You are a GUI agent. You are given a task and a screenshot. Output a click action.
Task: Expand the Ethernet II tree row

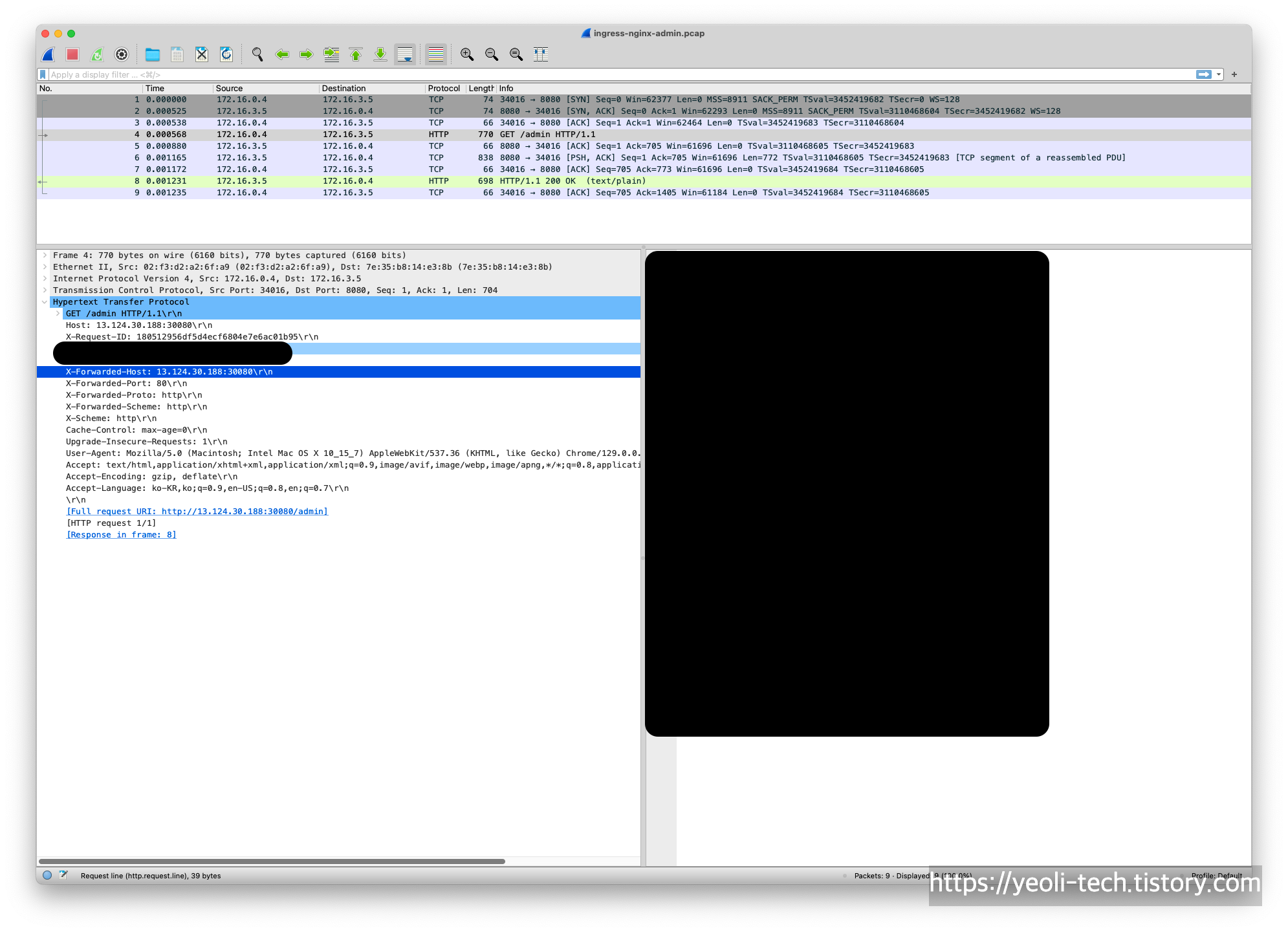click(45, 267)
